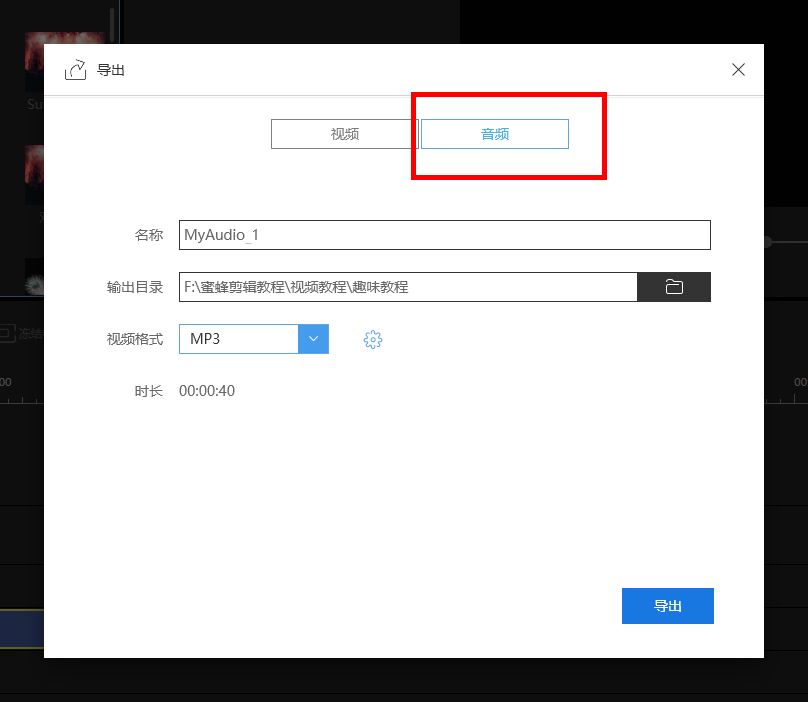808x702 pixels.
Task: Close the 导出 dialog
Action: coord(738,70)
